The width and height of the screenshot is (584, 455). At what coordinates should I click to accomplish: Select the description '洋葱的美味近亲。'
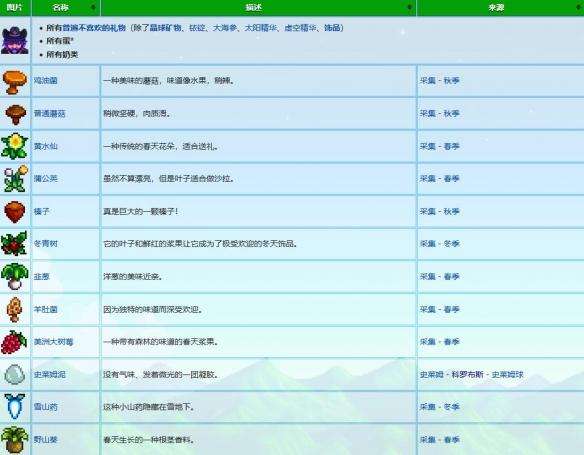pyautogui.click(x=133, y=276)
